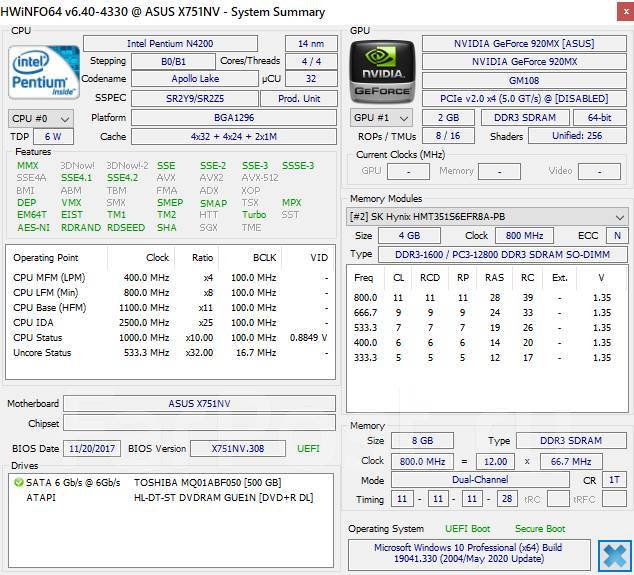
Task: Click the empty Chipset field
Action: [199, 423]
